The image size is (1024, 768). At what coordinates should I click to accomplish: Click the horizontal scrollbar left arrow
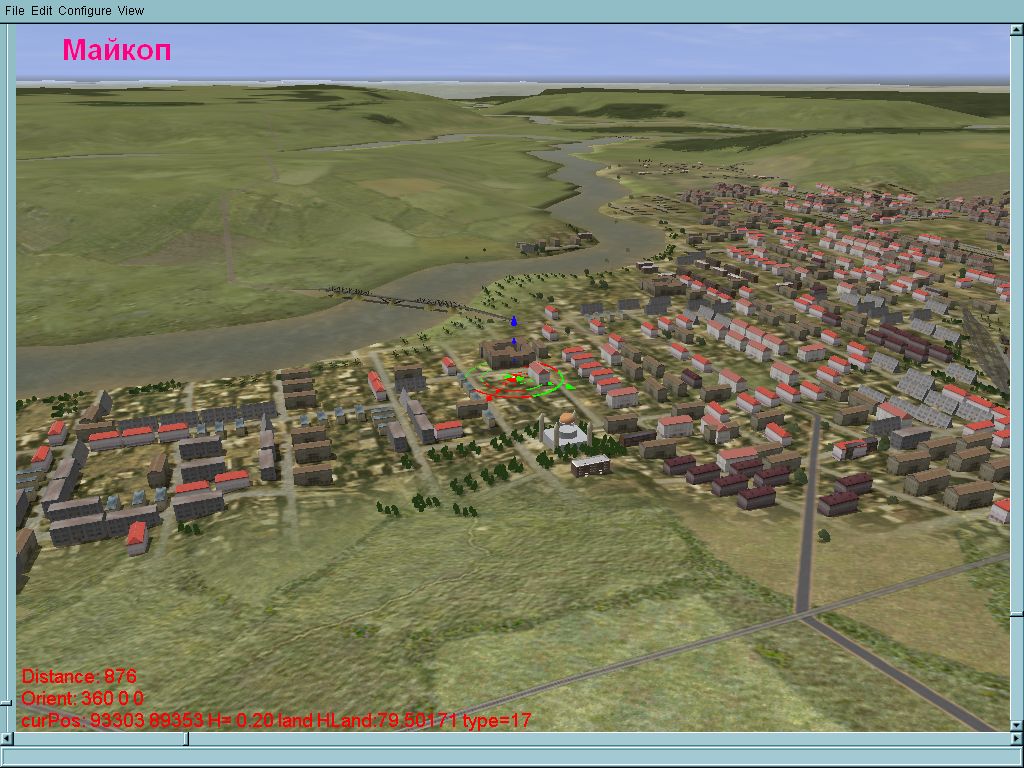(6, 739)
